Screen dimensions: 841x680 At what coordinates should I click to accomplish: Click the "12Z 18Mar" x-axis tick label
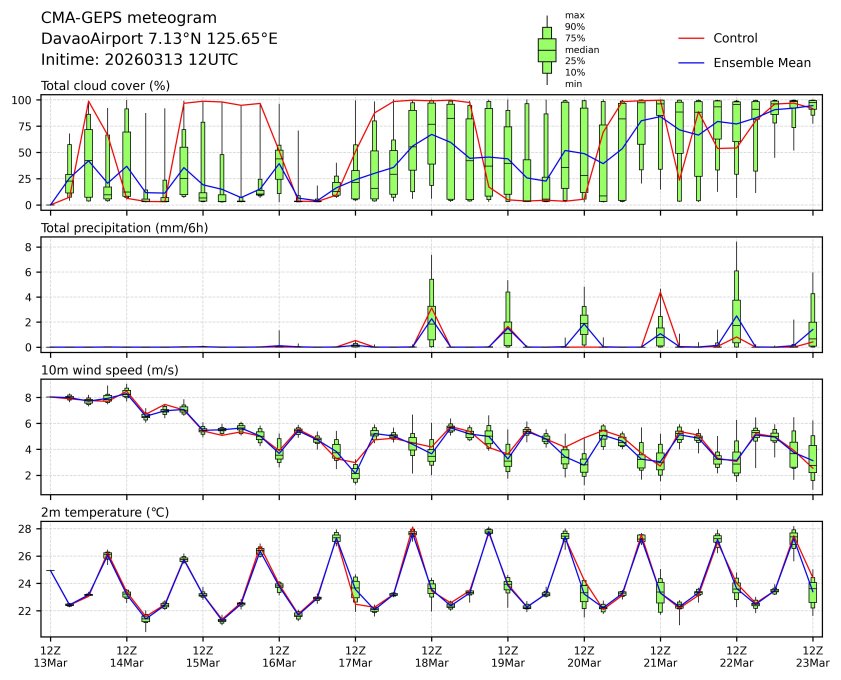tap(431, 655)
